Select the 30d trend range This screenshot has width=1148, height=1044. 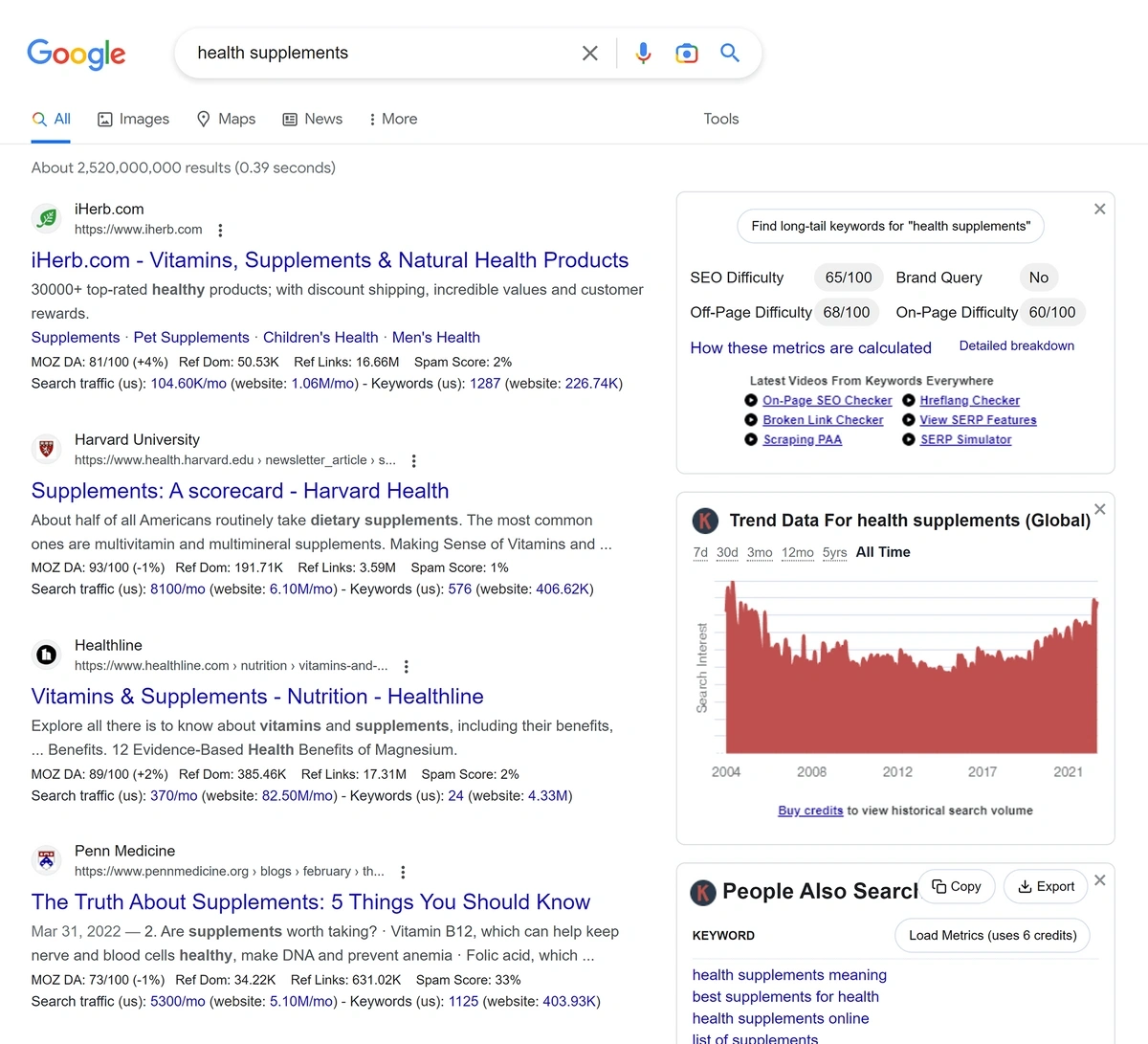coord(727,552)
